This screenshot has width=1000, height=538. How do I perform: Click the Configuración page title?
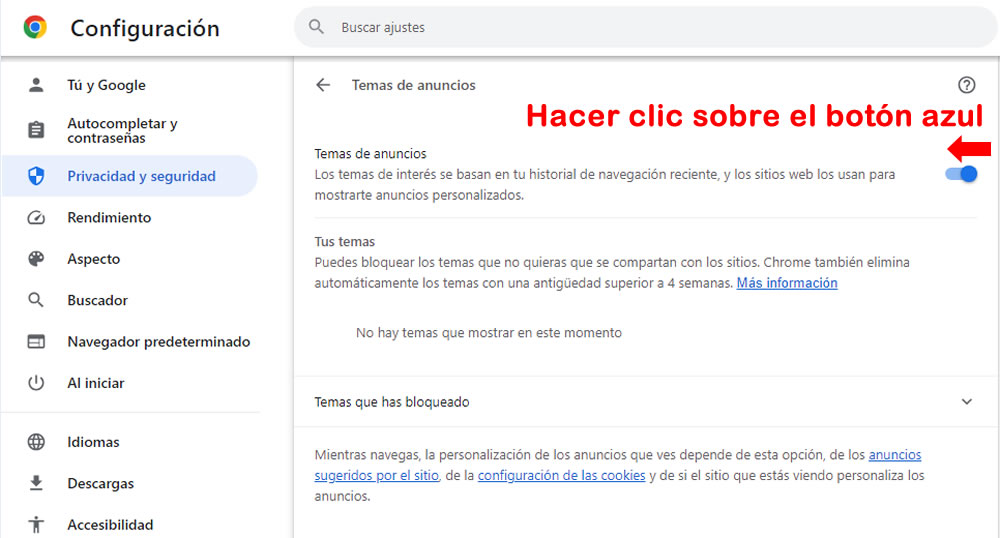(145, 28)
